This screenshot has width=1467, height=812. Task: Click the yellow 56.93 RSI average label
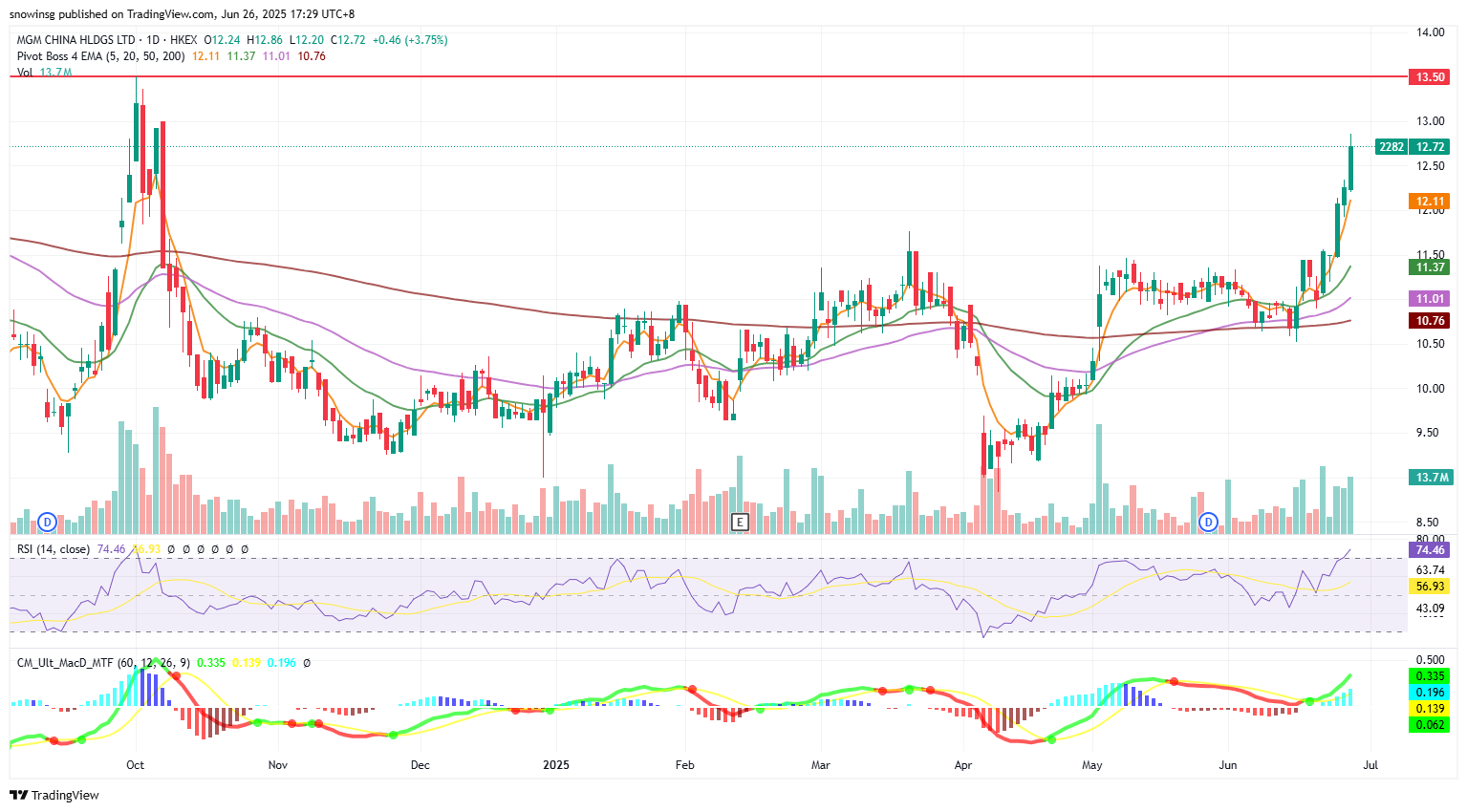tap(1430, 586)
